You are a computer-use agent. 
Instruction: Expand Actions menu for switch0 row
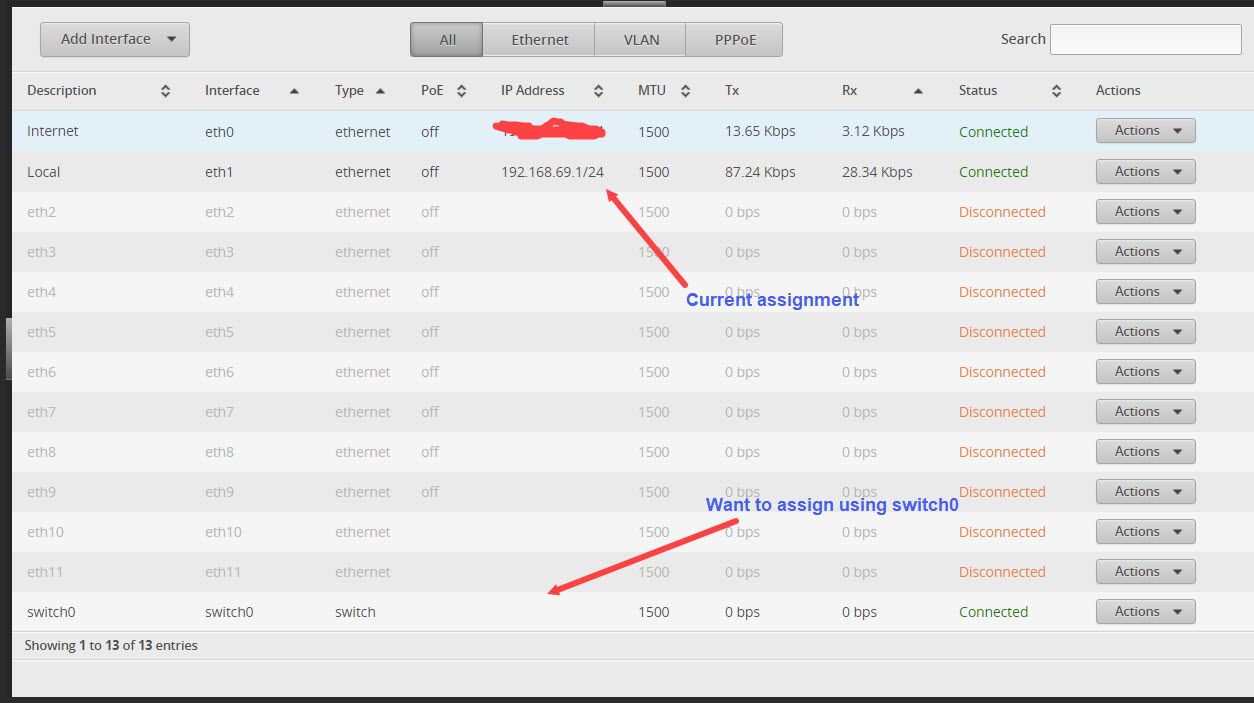(1145, 612)
